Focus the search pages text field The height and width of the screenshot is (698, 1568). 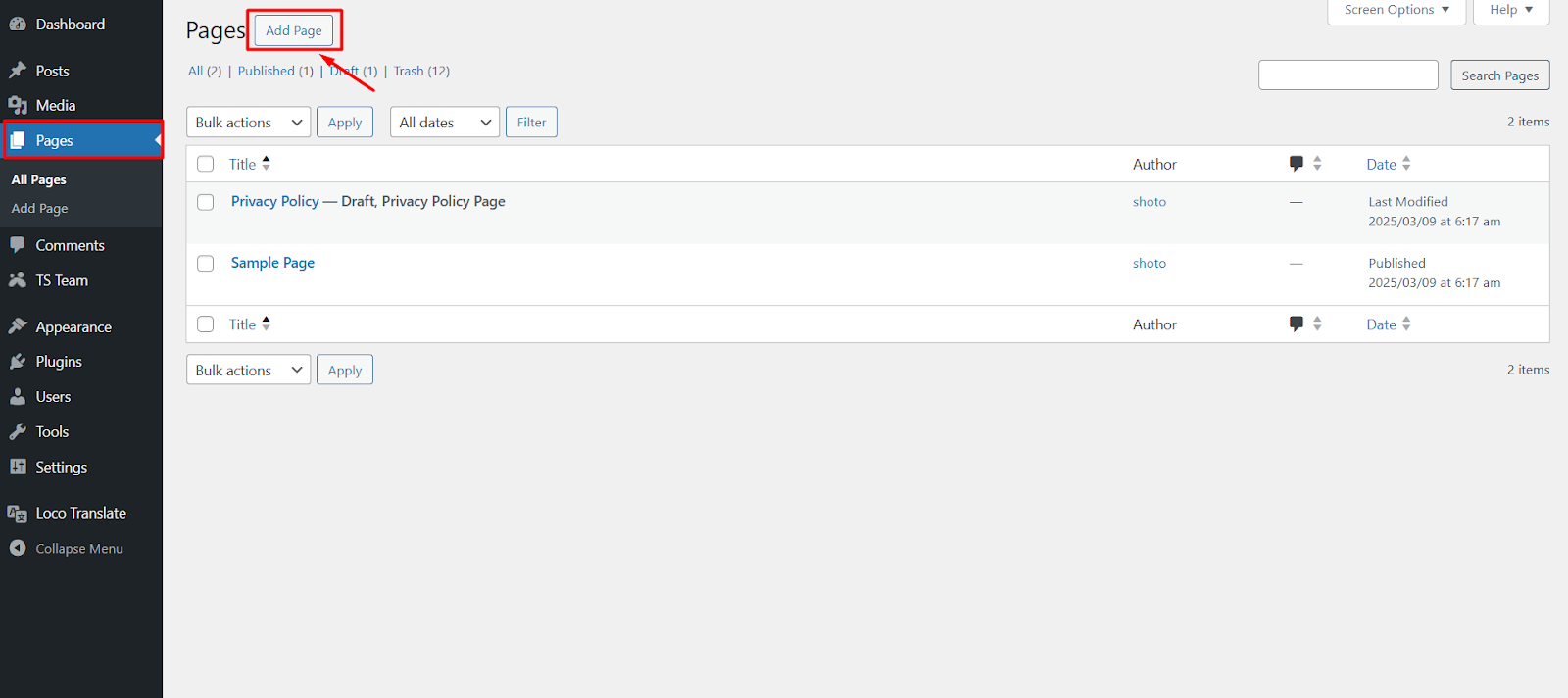coord(1347,75)
